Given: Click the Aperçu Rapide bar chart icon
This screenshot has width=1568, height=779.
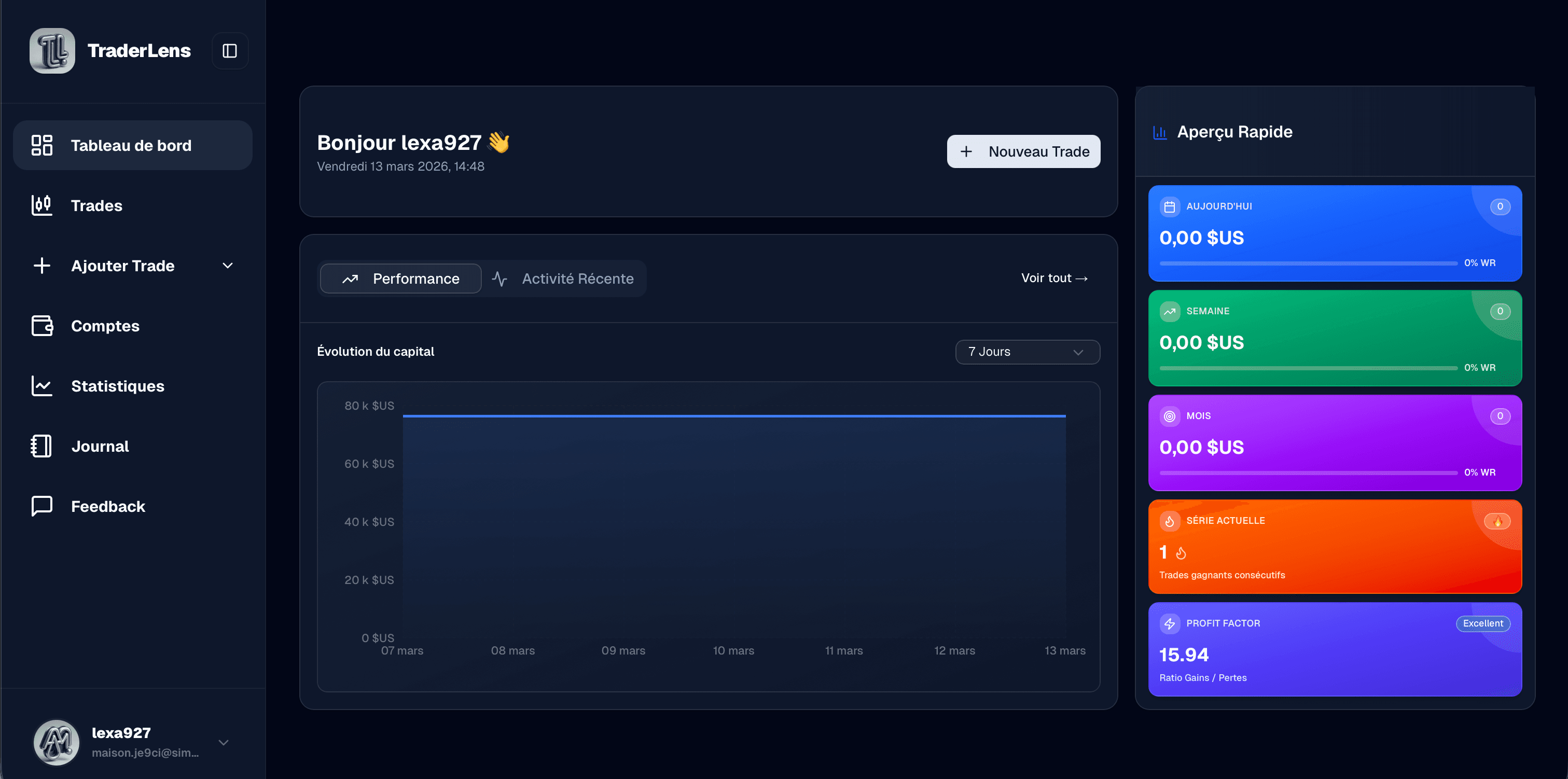Looking at the screenshot, I should (x=1160, y=131).
